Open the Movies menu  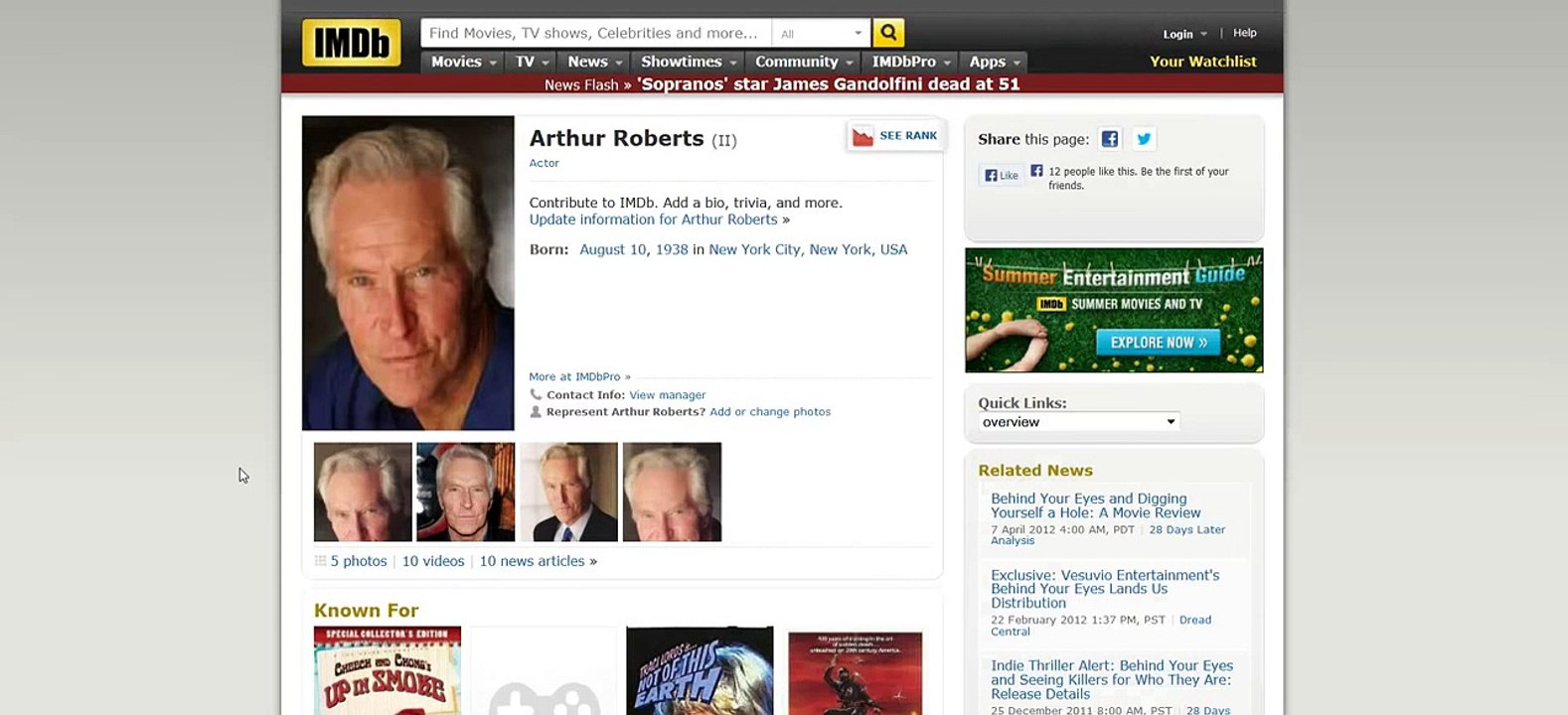[x=463, y=62]
